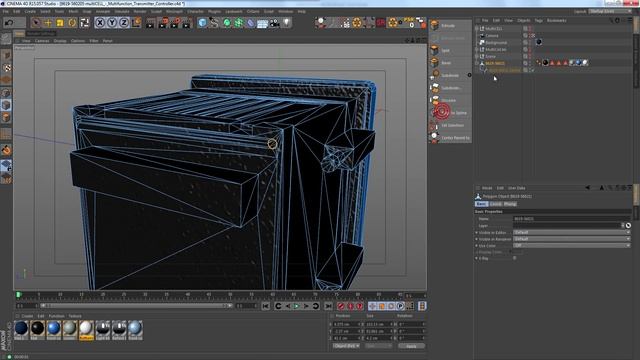Select the bright blue material thumbnail
The height and width of the screenshot is (360, 640).
tap(53, 329)
